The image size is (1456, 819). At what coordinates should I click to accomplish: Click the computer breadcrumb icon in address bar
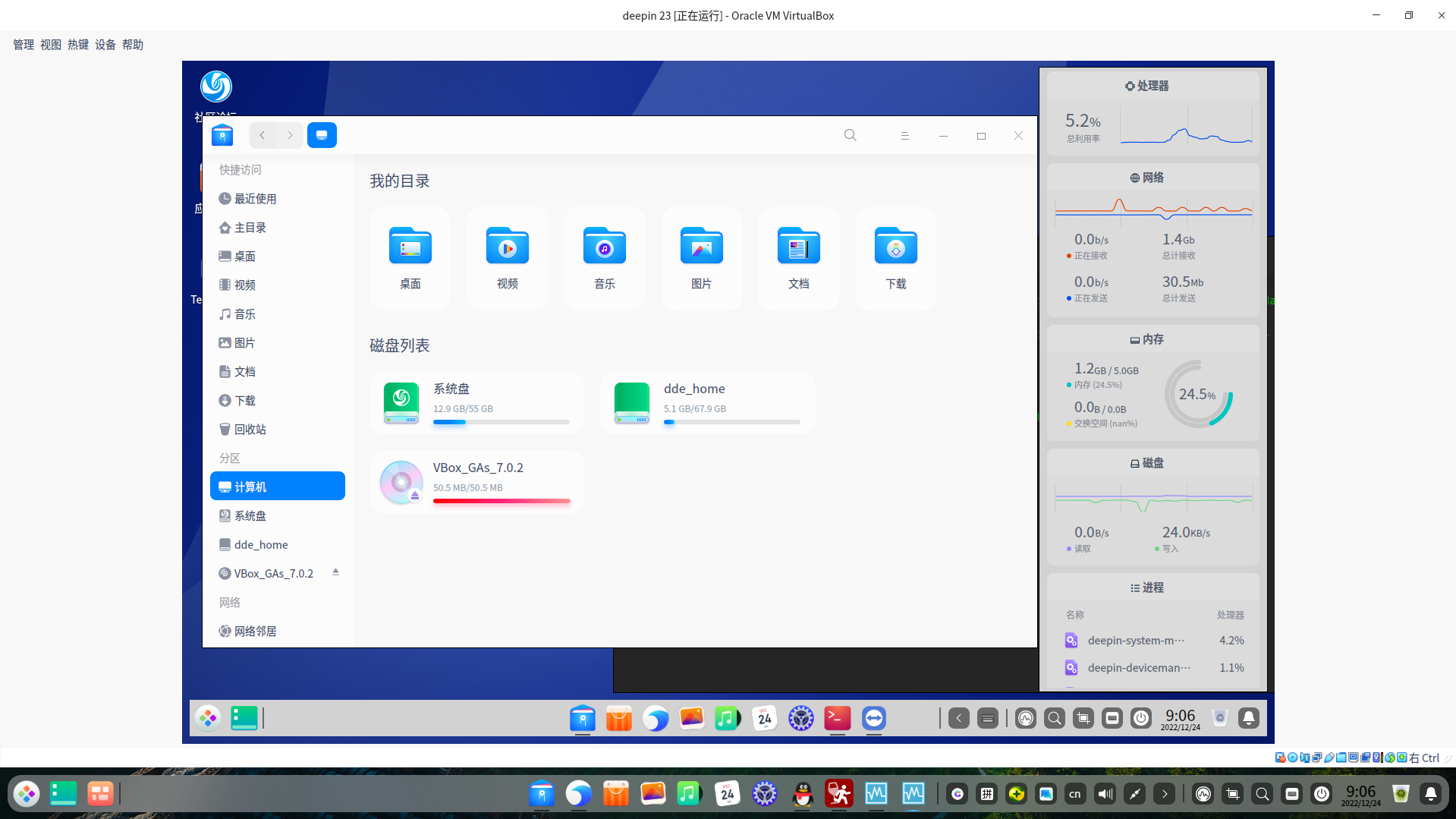(322, 135)
